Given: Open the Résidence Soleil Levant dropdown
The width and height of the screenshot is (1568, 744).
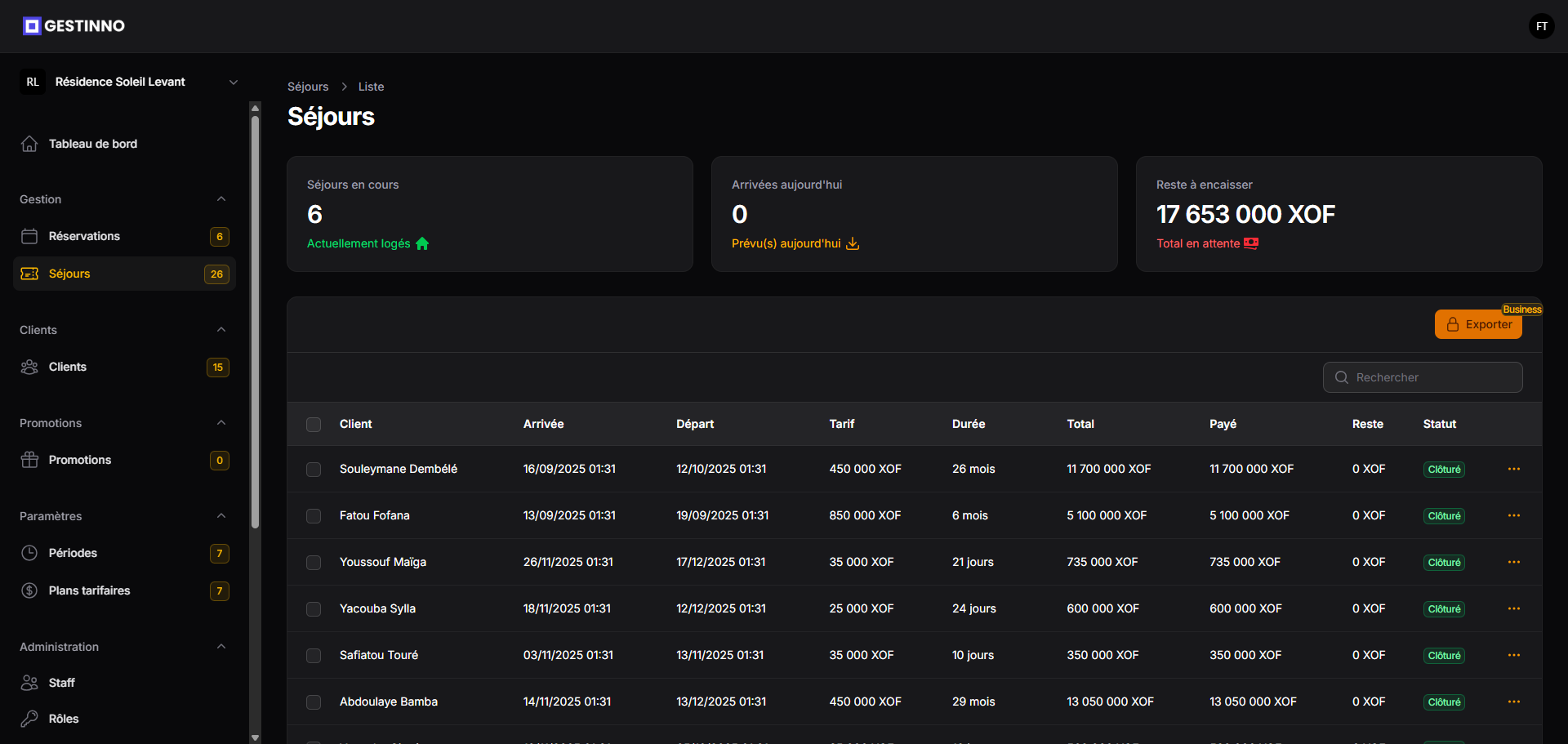Looking at the screenshot, I should pos(131,82).
